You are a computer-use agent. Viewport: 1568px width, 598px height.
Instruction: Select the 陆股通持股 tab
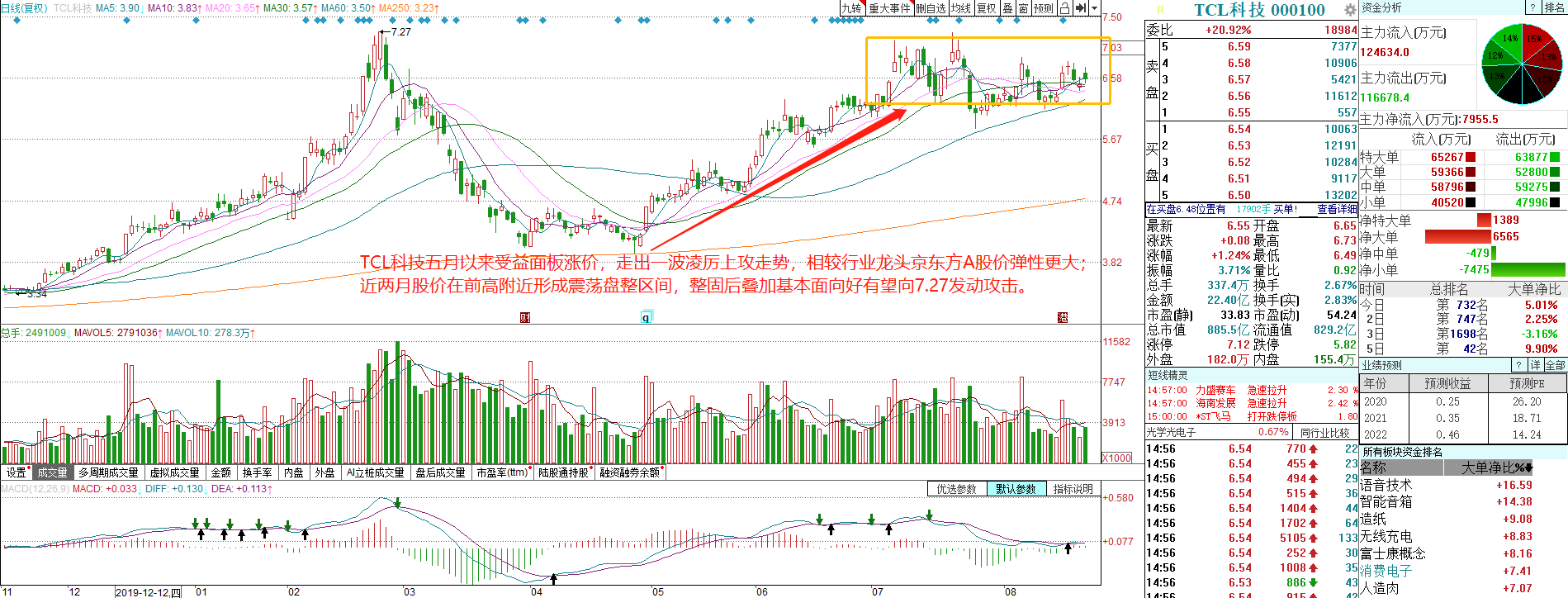pos(564,472)
